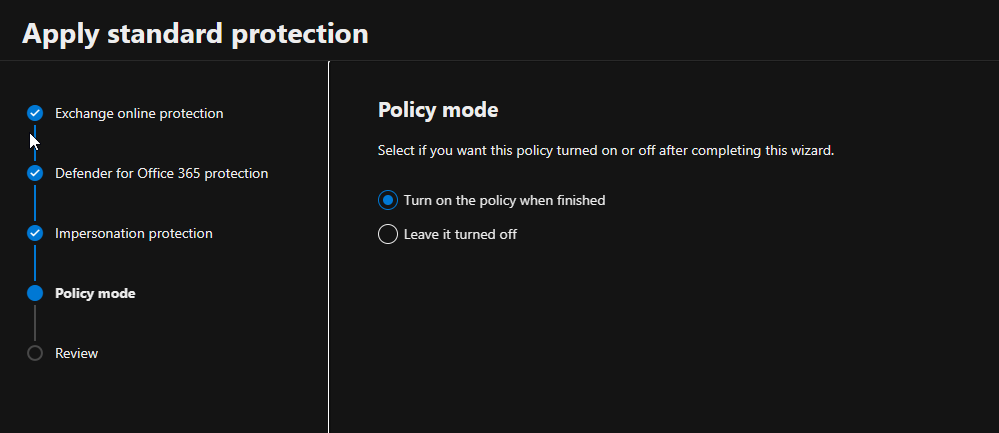Screen dimensions: 999x433
Task: Click grey connector line above Review step
Action: (x=35, y=323)
